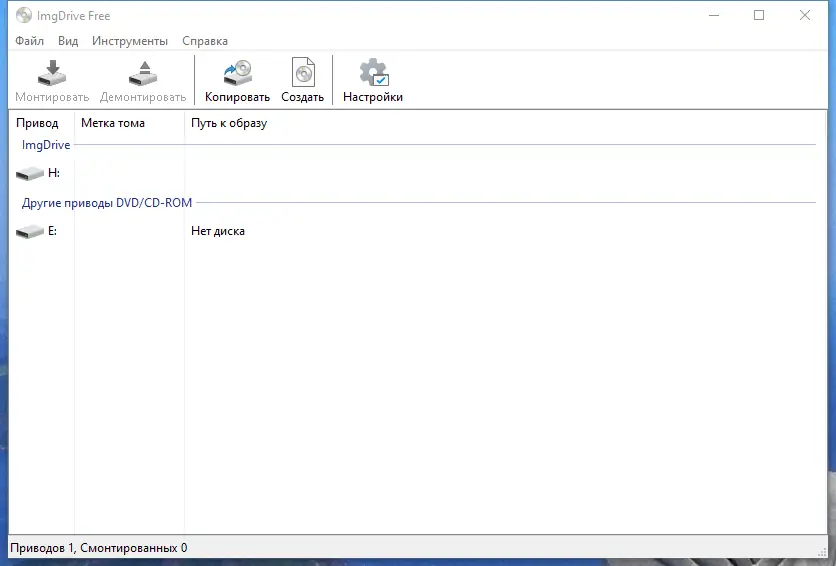
Task: Click the Метка тома column header
Action: point(113,123)
